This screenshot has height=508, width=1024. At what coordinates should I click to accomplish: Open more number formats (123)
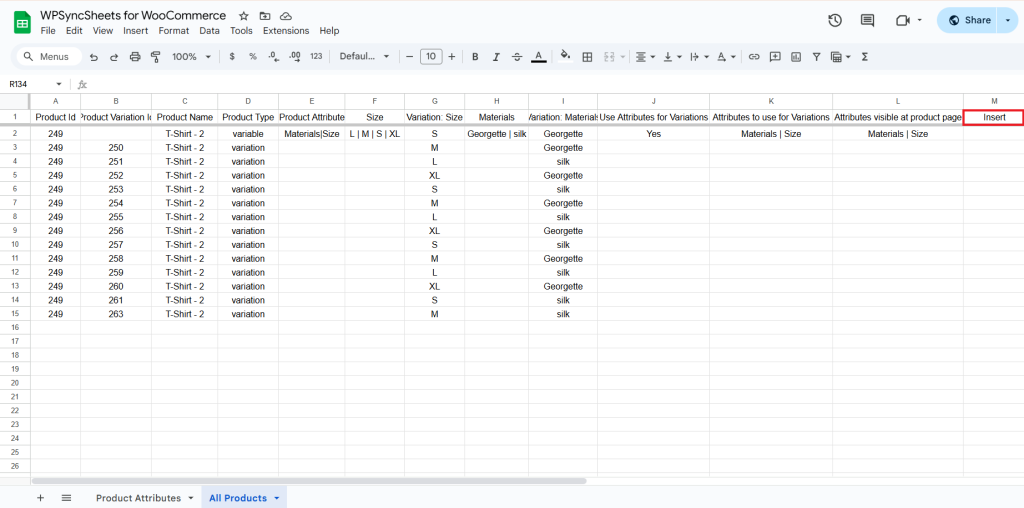[x=316, y=57]
